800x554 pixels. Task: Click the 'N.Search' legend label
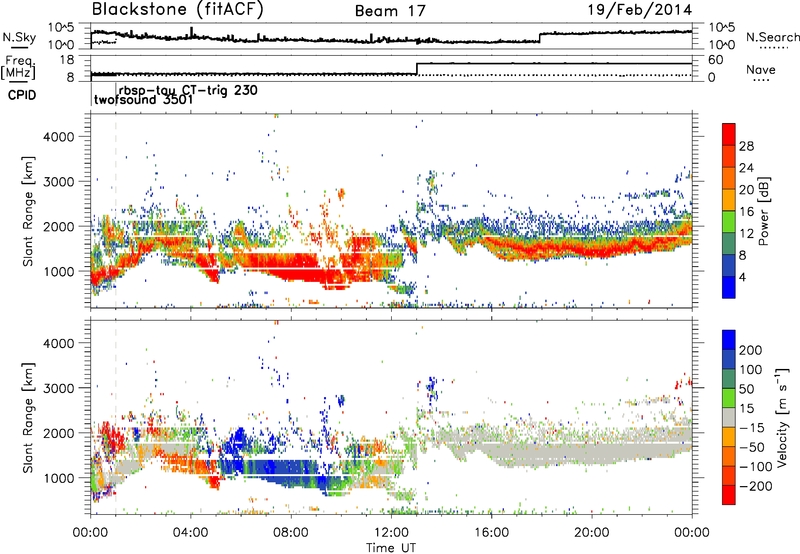(772, 37)
